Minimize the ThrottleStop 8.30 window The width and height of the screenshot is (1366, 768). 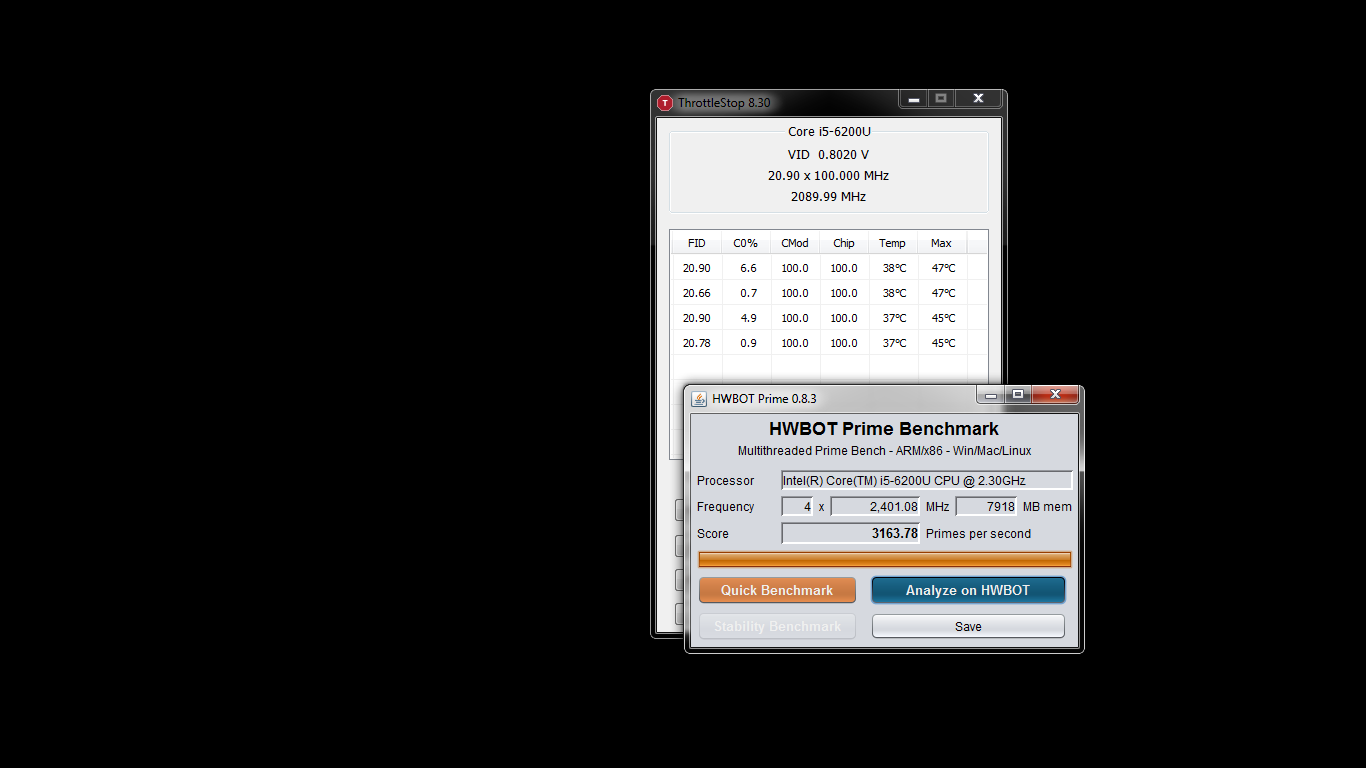point(914,98)
